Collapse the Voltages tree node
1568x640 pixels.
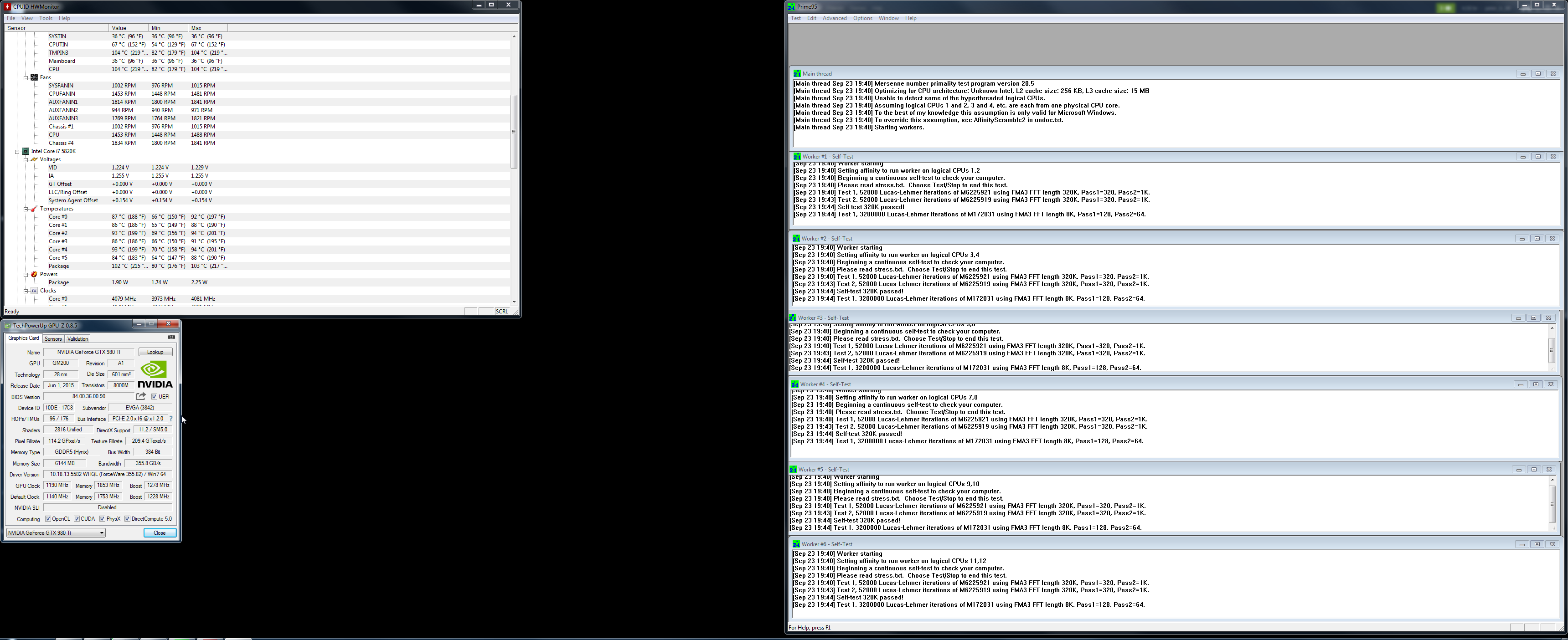[x=26, y=160]
